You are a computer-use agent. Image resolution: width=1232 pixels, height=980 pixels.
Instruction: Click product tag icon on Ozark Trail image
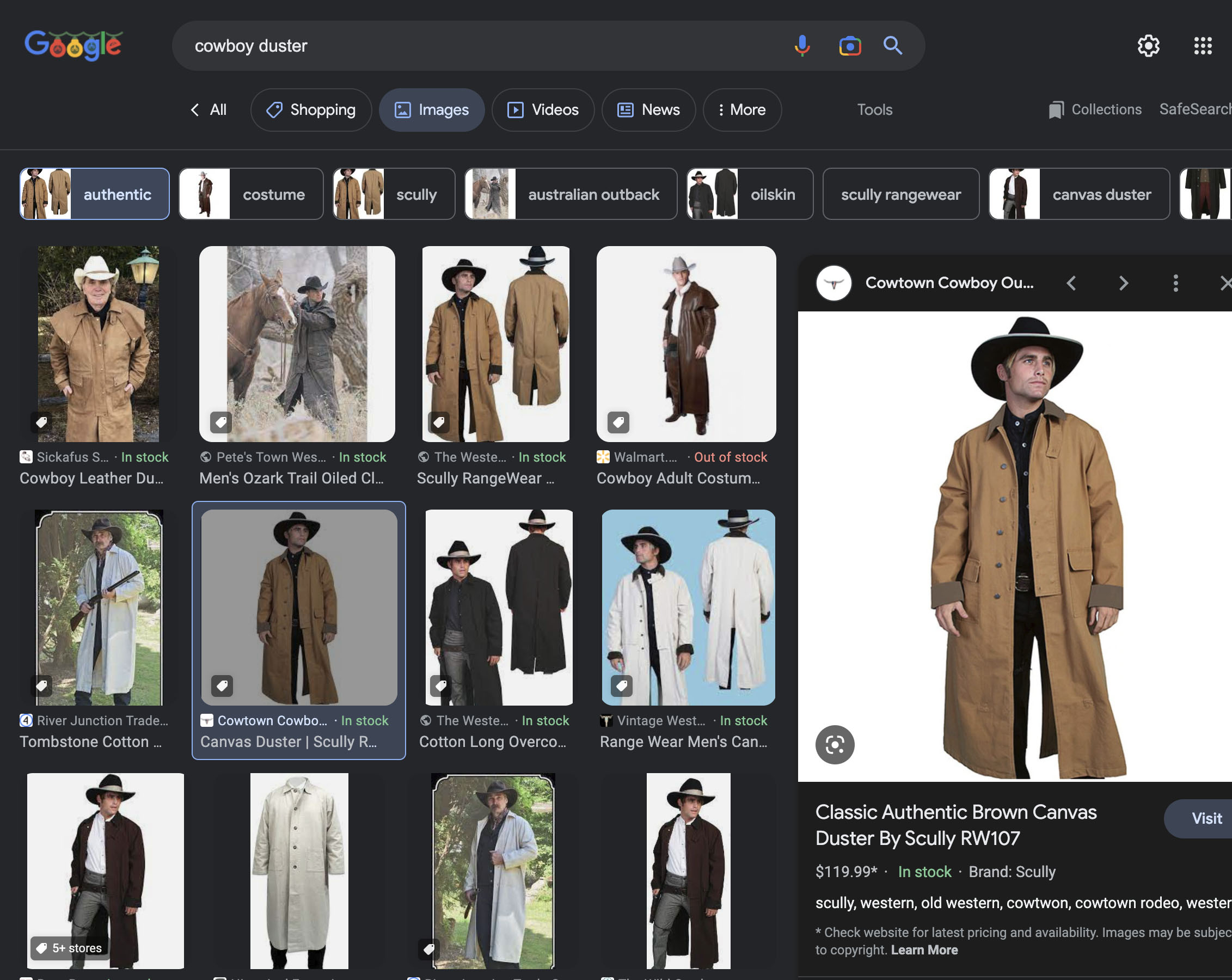[x=221, y=422]
